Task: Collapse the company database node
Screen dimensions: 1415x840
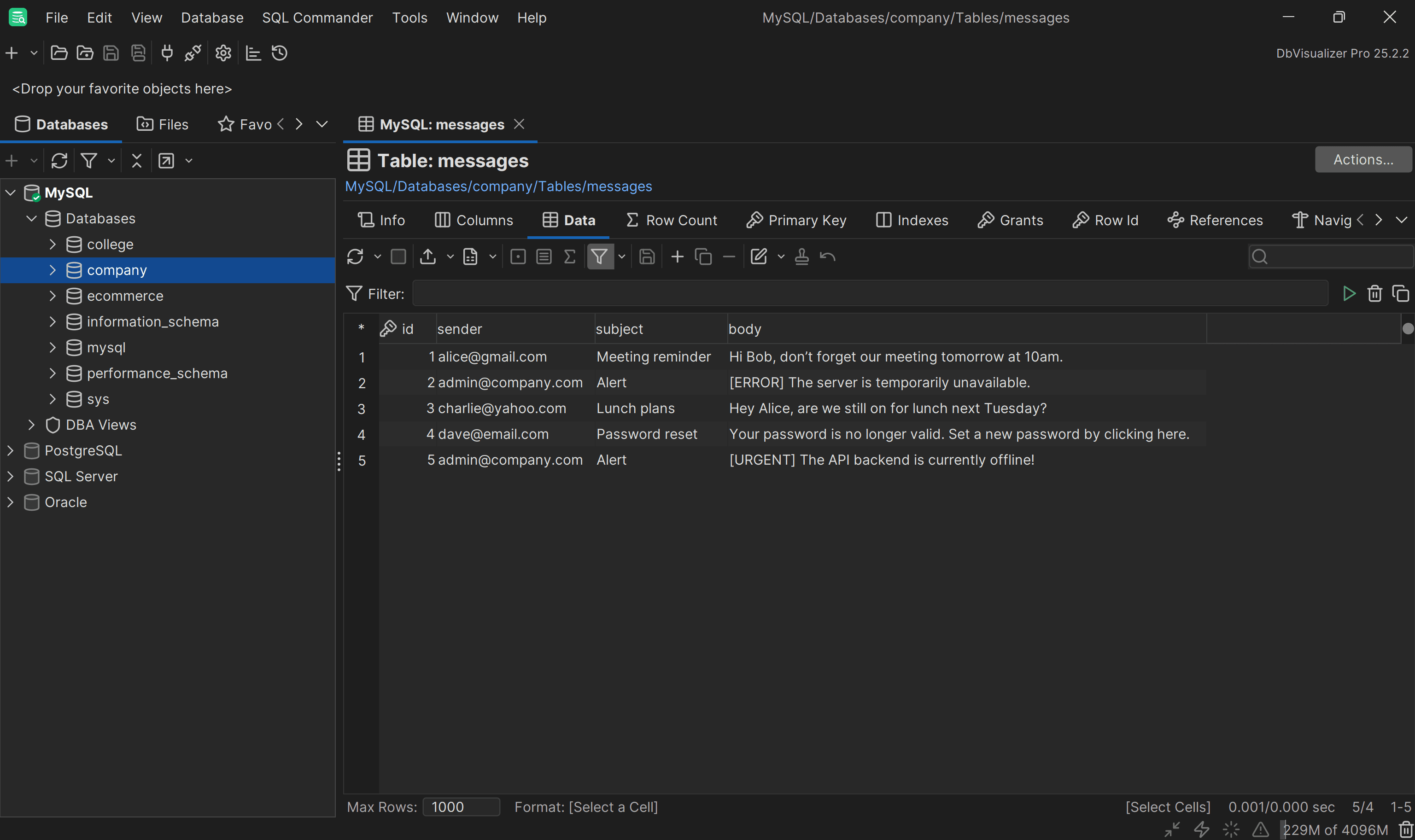Action: 53,270
